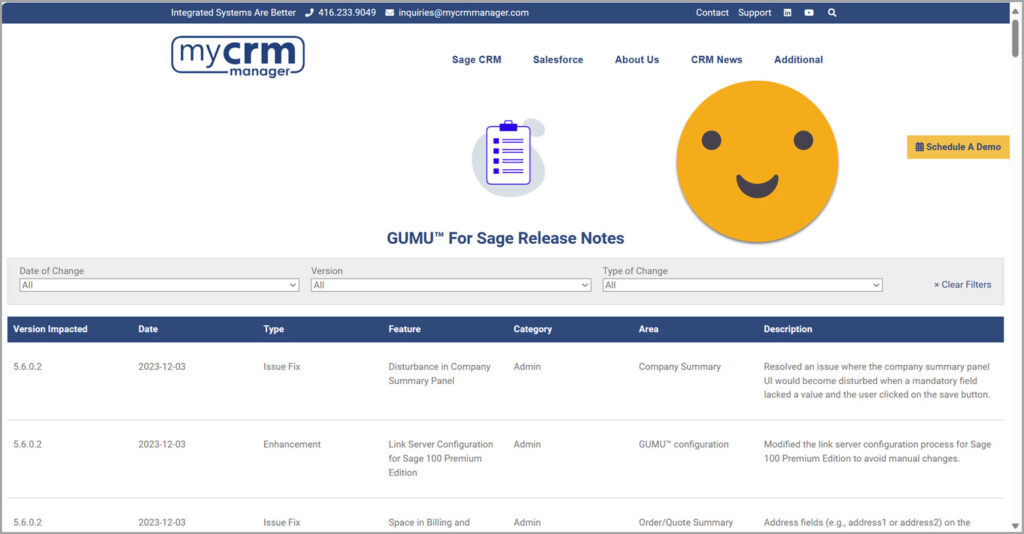Open the Additional menu item

798,60
